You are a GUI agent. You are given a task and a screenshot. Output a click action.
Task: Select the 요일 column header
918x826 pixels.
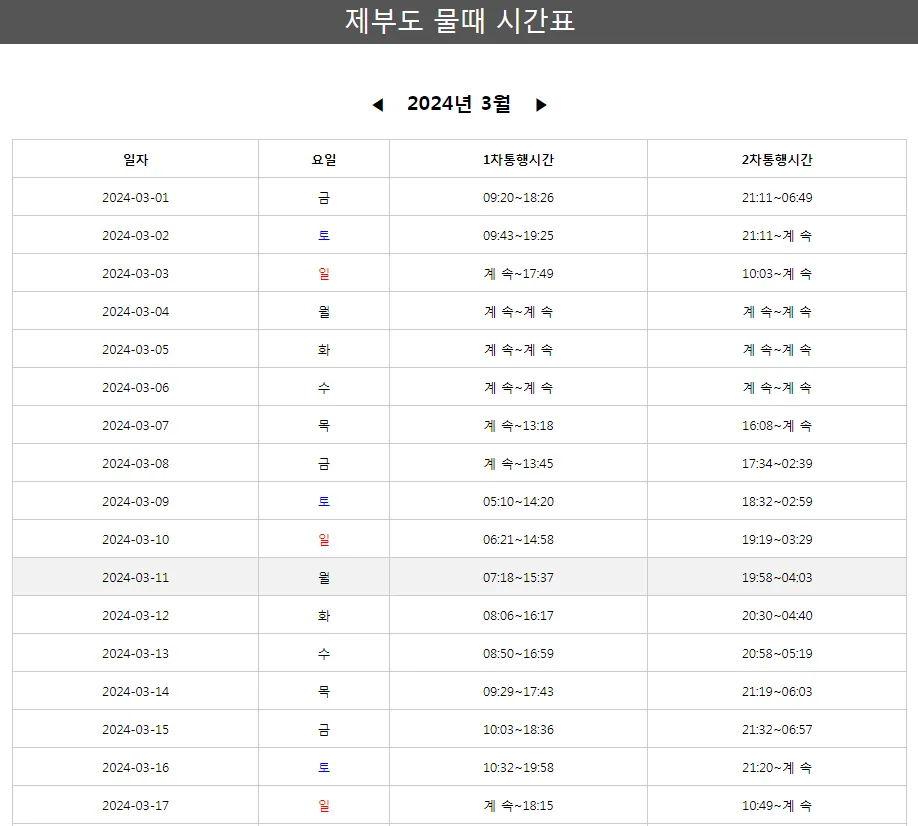(x=323, y=158)
